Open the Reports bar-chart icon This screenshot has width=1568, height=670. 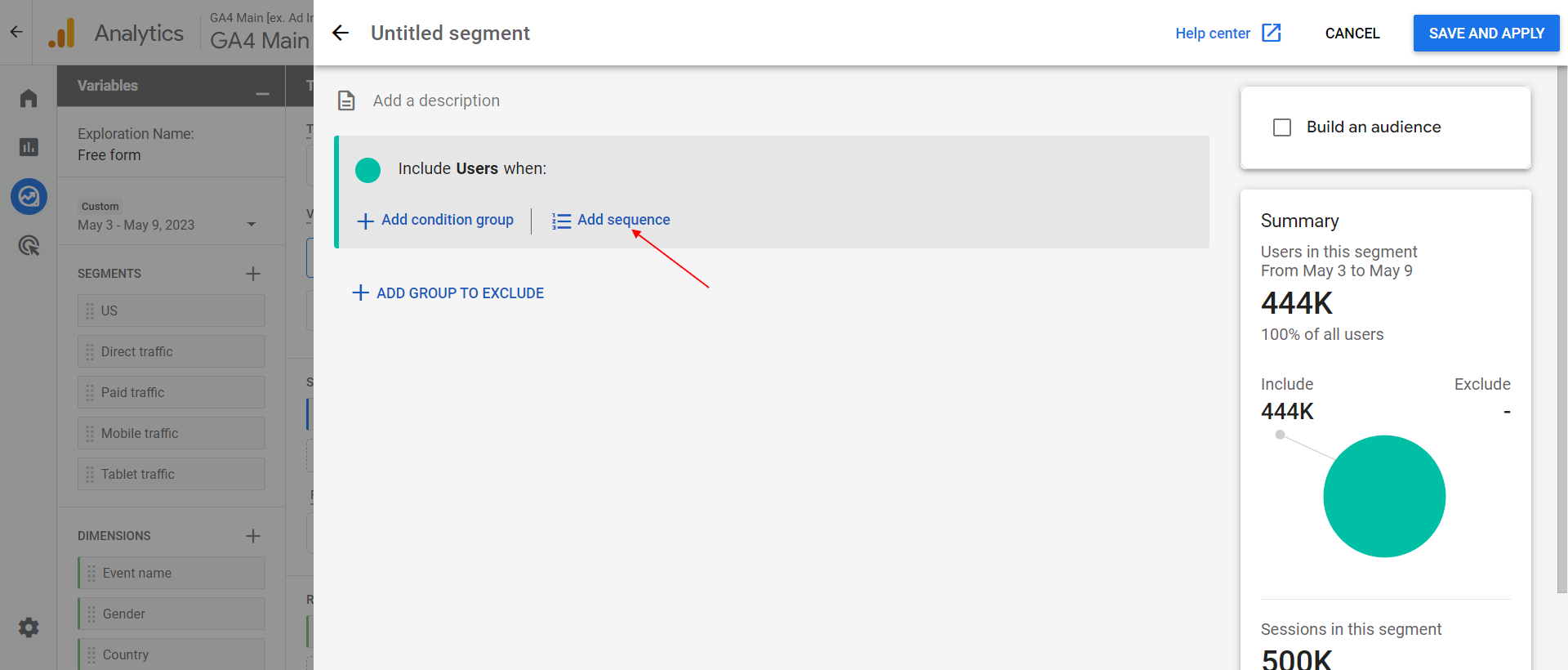[x=29, y=147]
